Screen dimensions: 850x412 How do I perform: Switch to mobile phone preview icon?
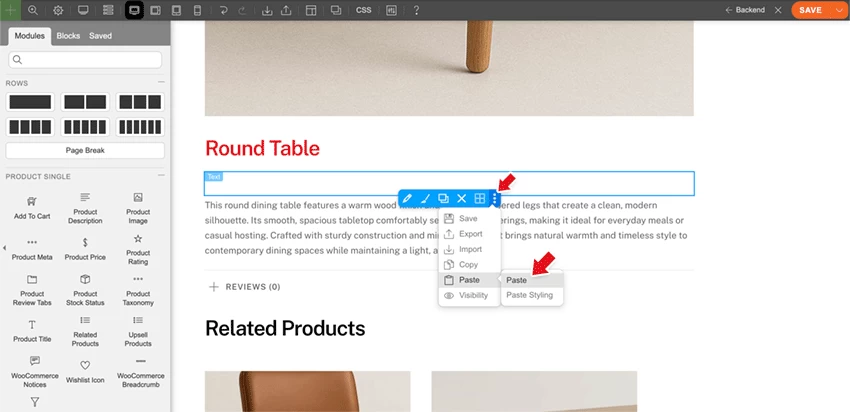pos(197,10)
